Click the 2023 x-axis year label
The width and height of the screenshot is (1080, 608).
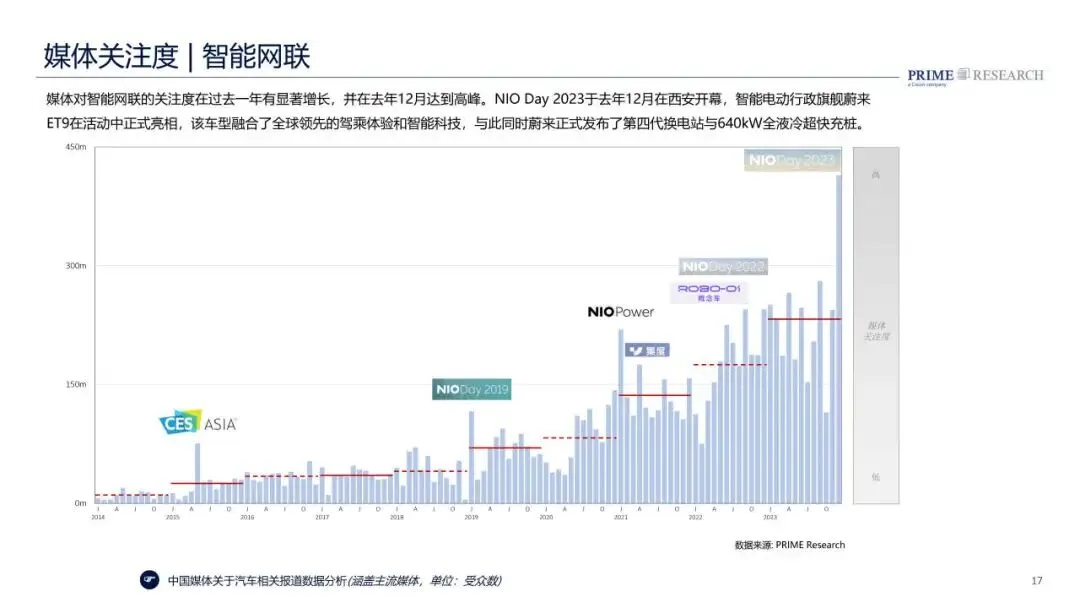click(770, 517)
